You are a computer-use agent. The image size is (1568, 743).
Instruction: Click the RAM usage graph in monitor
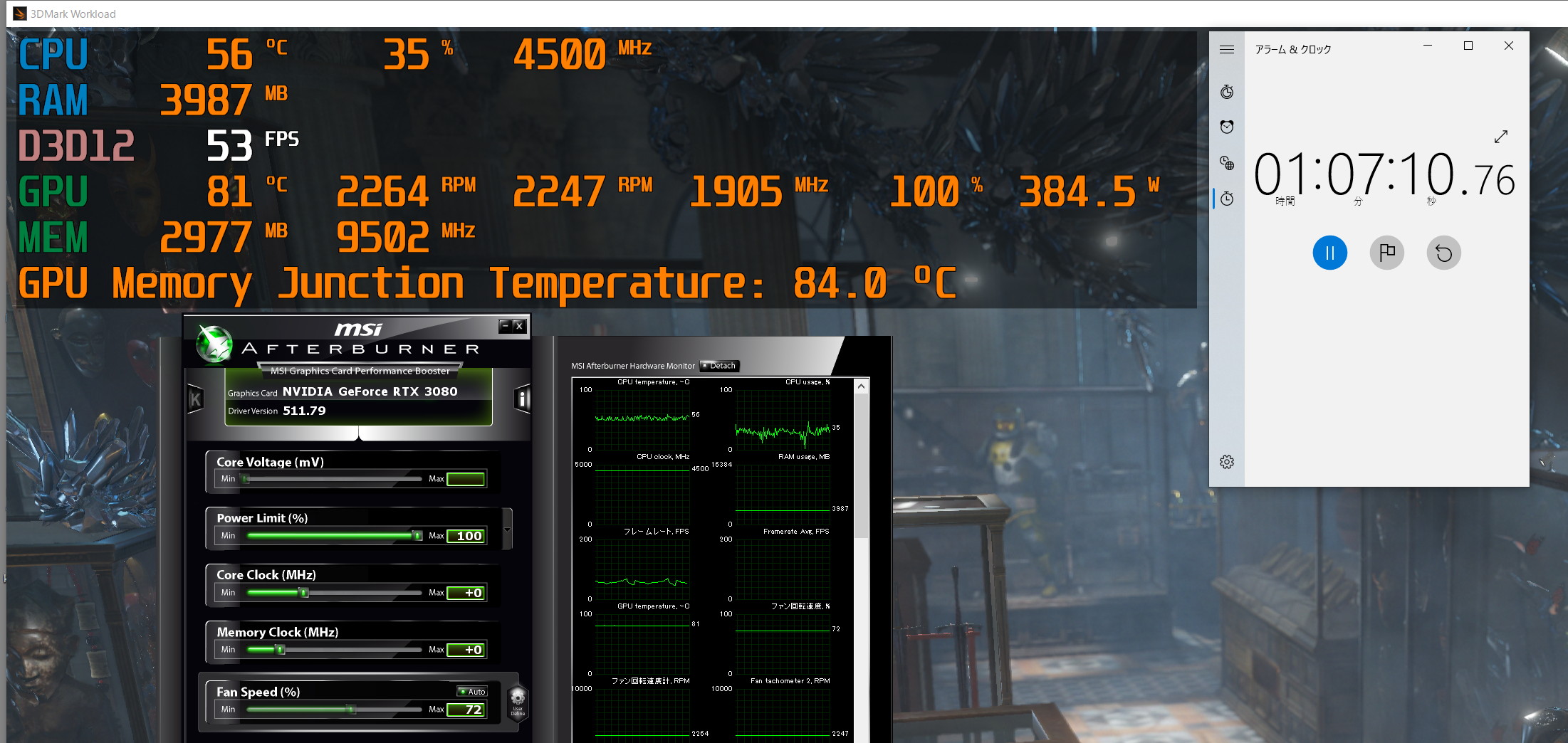tap(783, 495)
